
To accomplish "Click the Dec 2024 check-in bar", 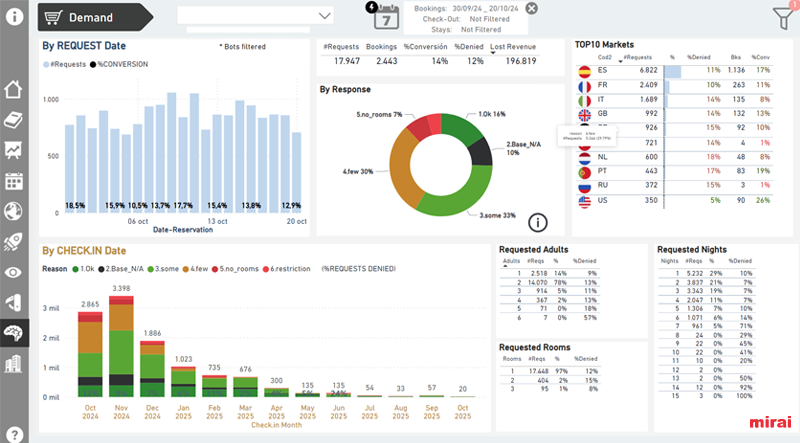I will 153,369.
